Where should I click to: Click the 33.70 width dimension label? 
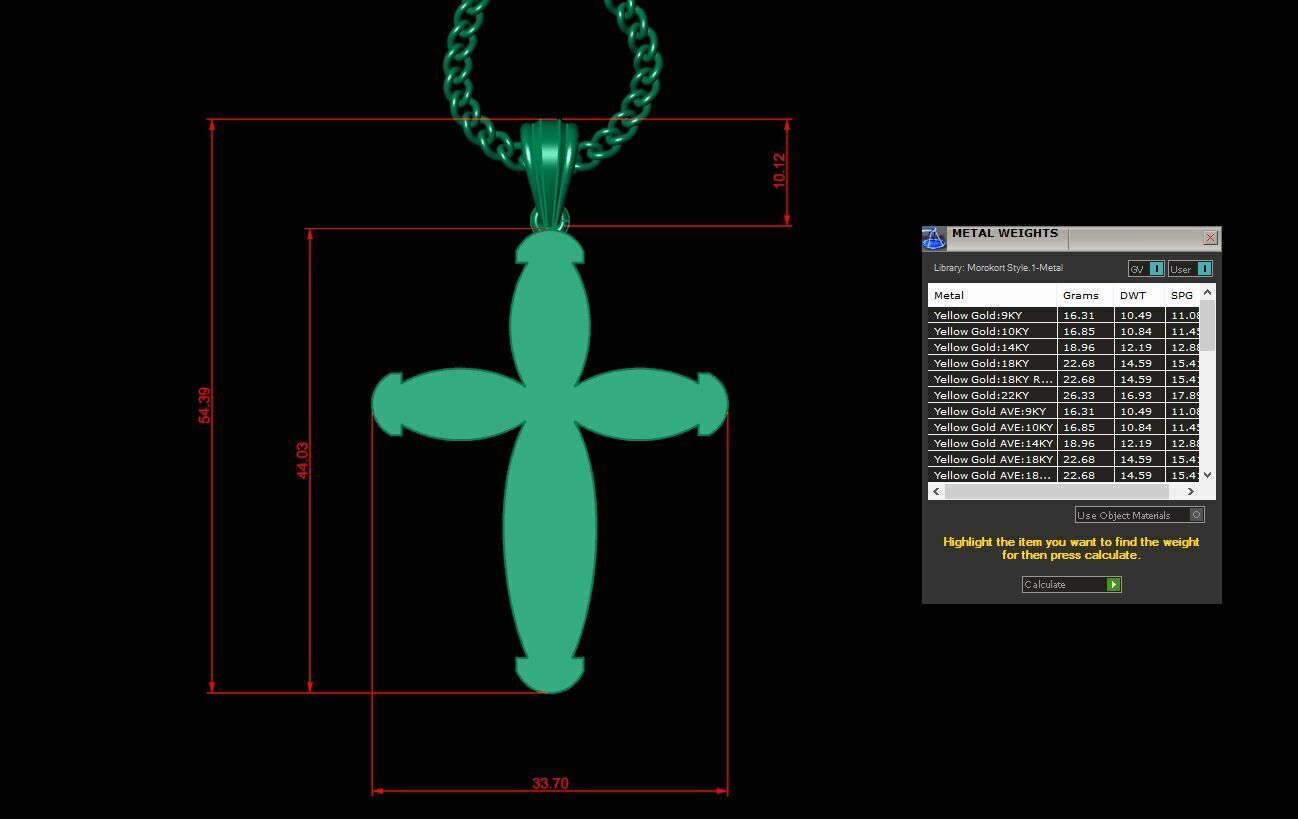pos(550,783)
